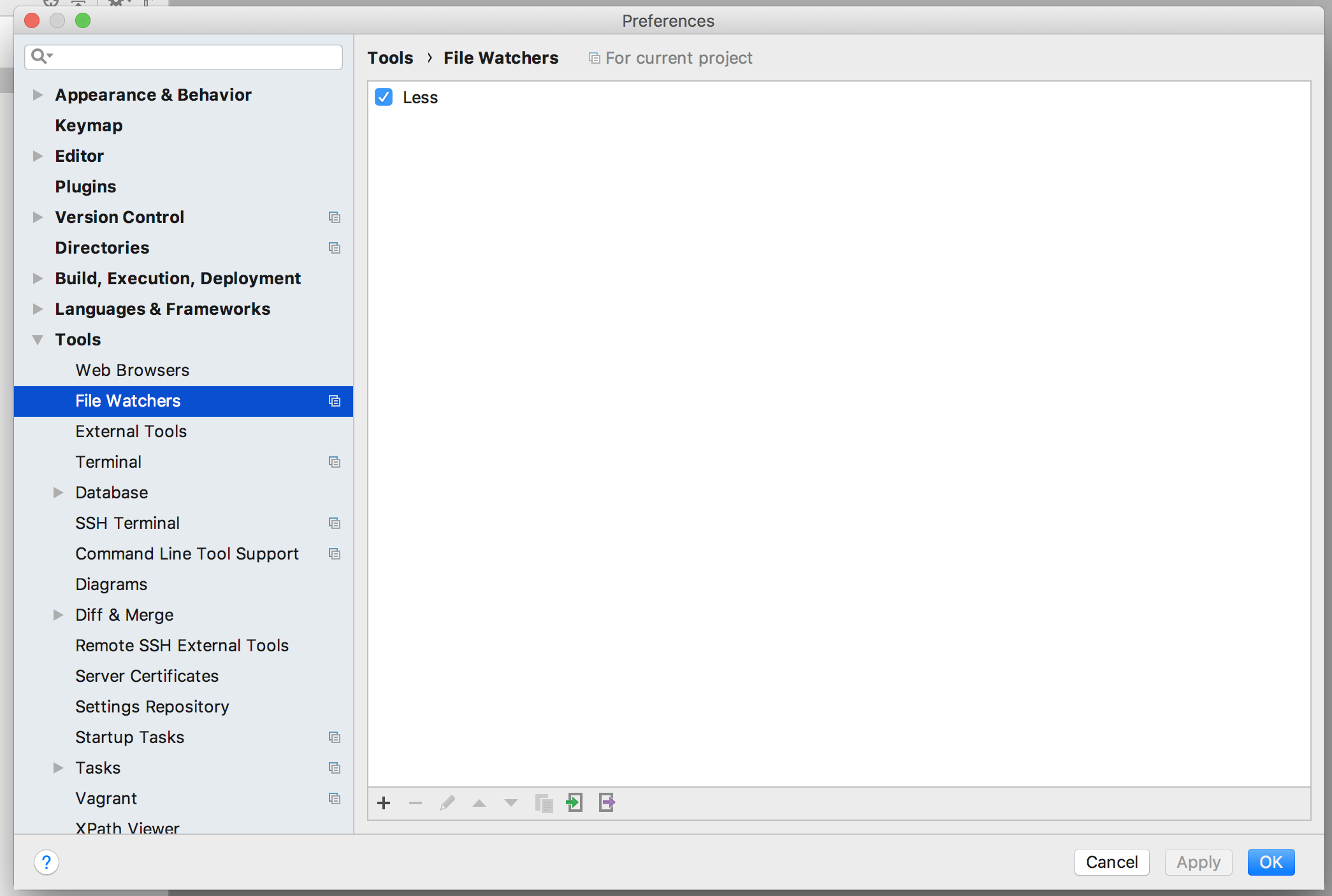Click project-level icon beside File Watchers row
Screen dimensions: 1332x896
(335, 401)
